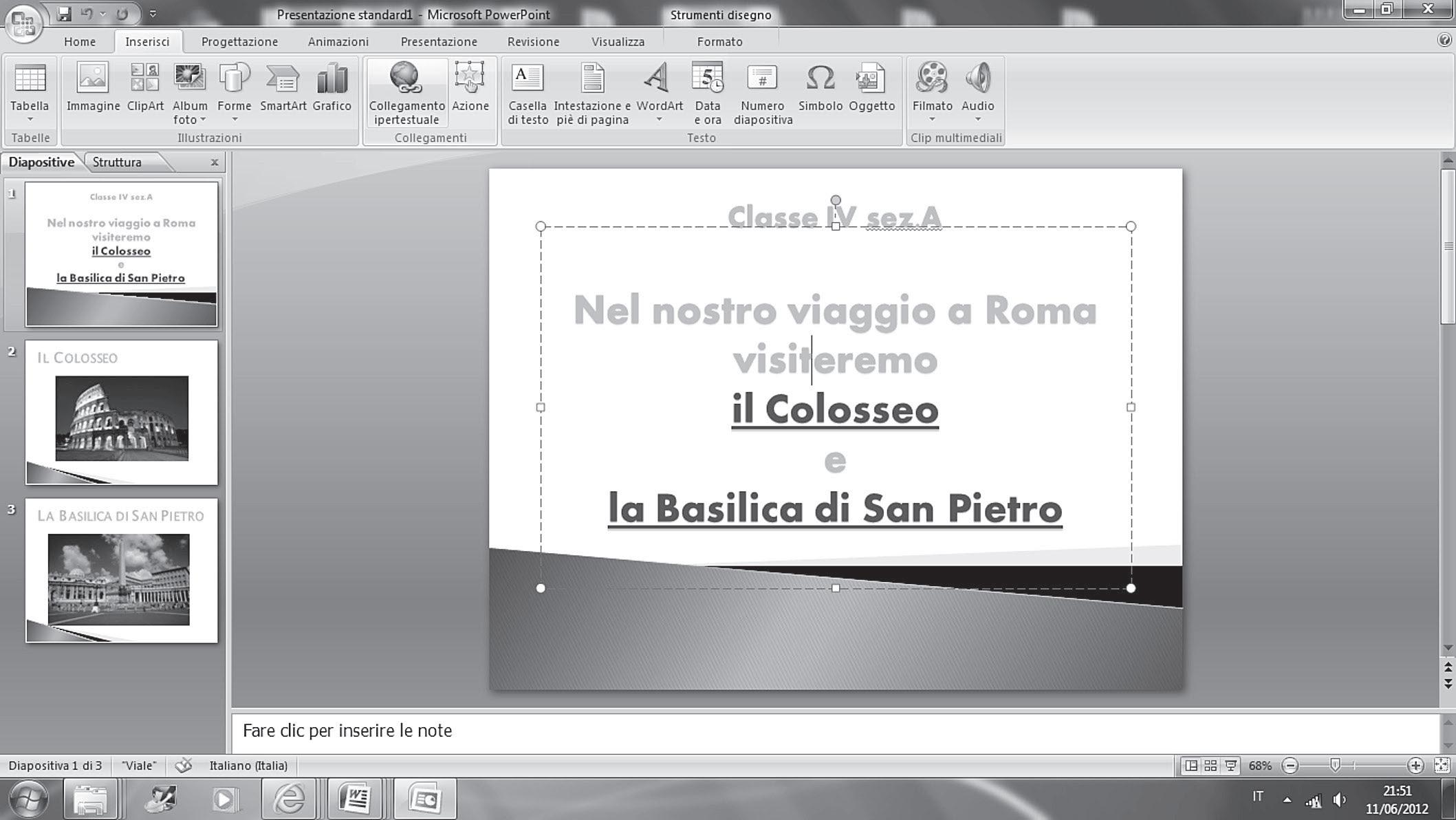
Task: Expand the Forme shapes dropdown
Action: click(235, 120)
